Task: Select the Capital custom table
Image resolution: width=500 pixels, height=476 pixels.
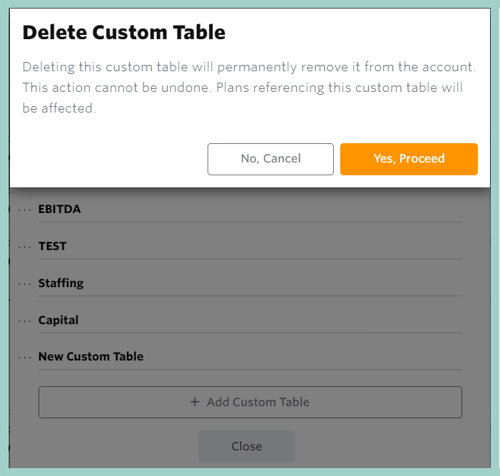Action: click(58, 320)
